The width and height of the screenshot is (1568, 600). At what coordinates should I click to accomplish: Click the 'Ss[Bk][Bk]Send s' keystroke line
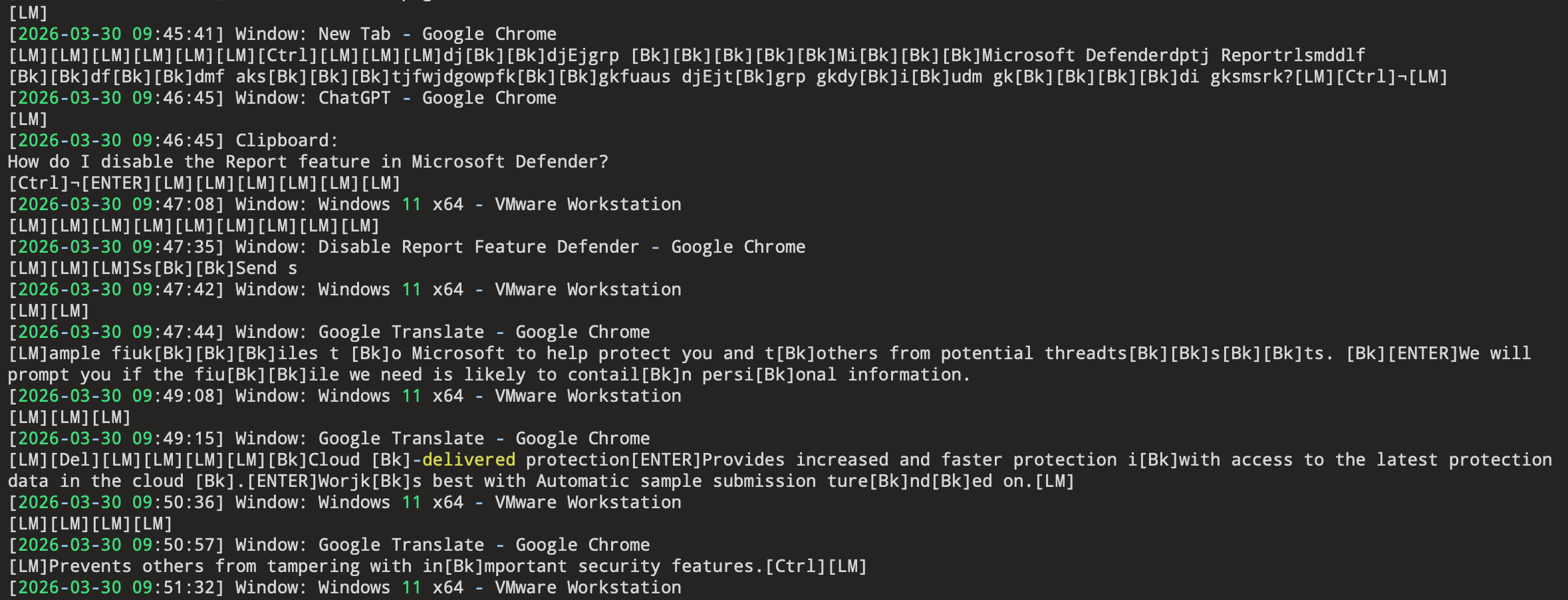point(152,268)
